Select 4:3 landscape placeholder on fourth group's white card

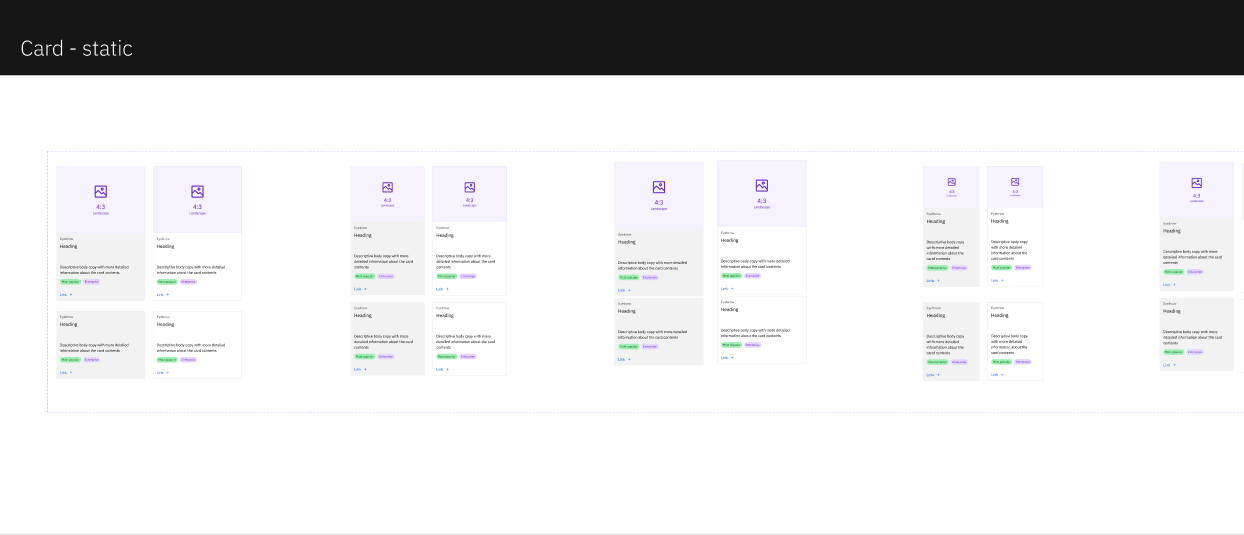pyautogui.click(x=1015, y=192)
